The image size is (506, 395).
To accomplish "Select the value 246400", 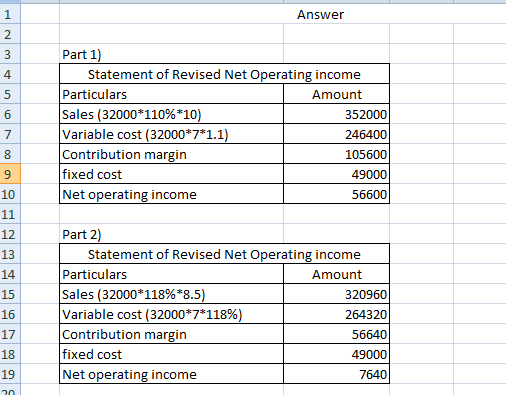I will [x=336, y=134].
